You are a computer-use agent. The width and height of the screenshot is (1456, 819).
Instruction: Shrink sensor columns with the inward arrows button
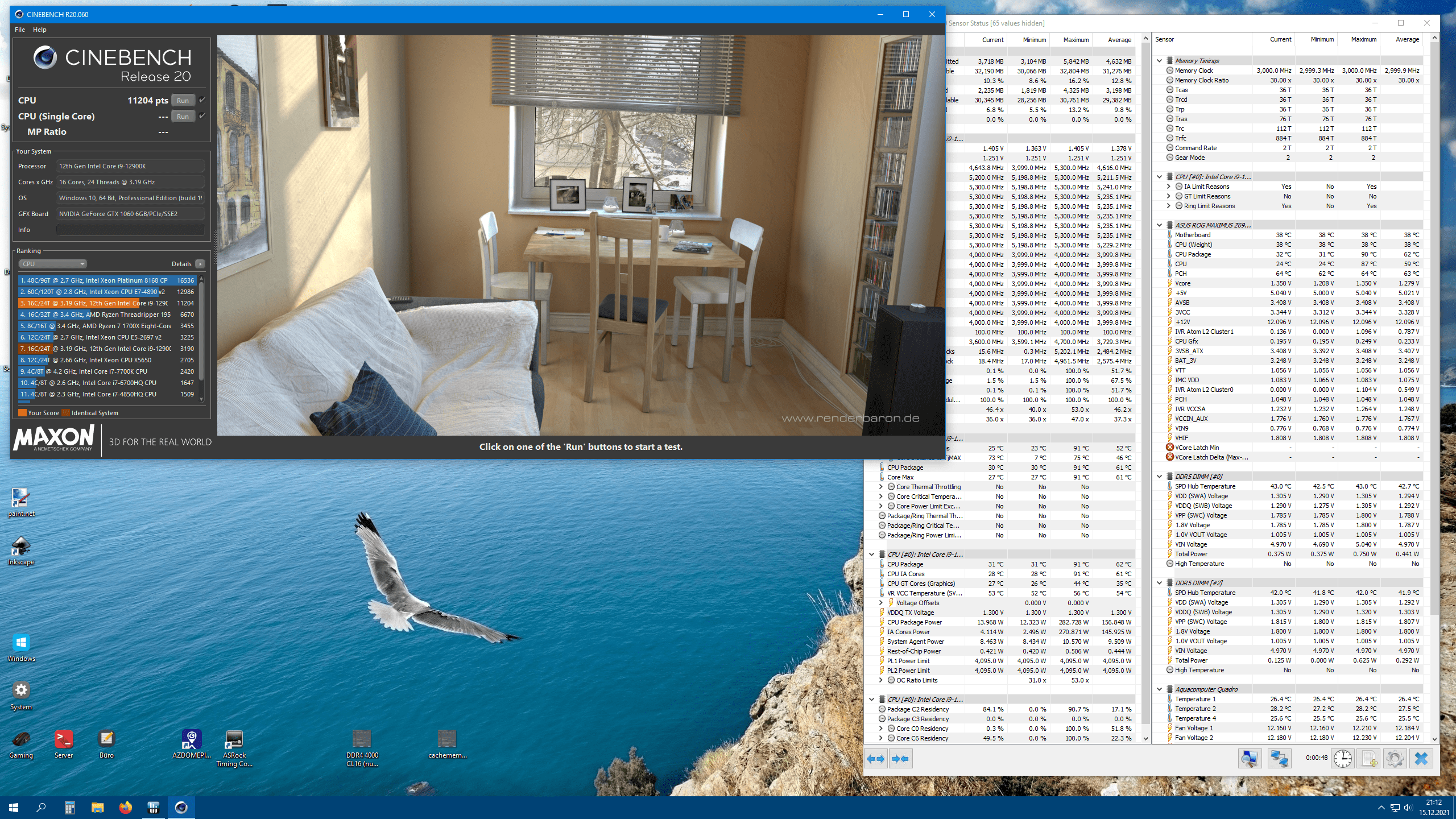[x=900, y=759]
